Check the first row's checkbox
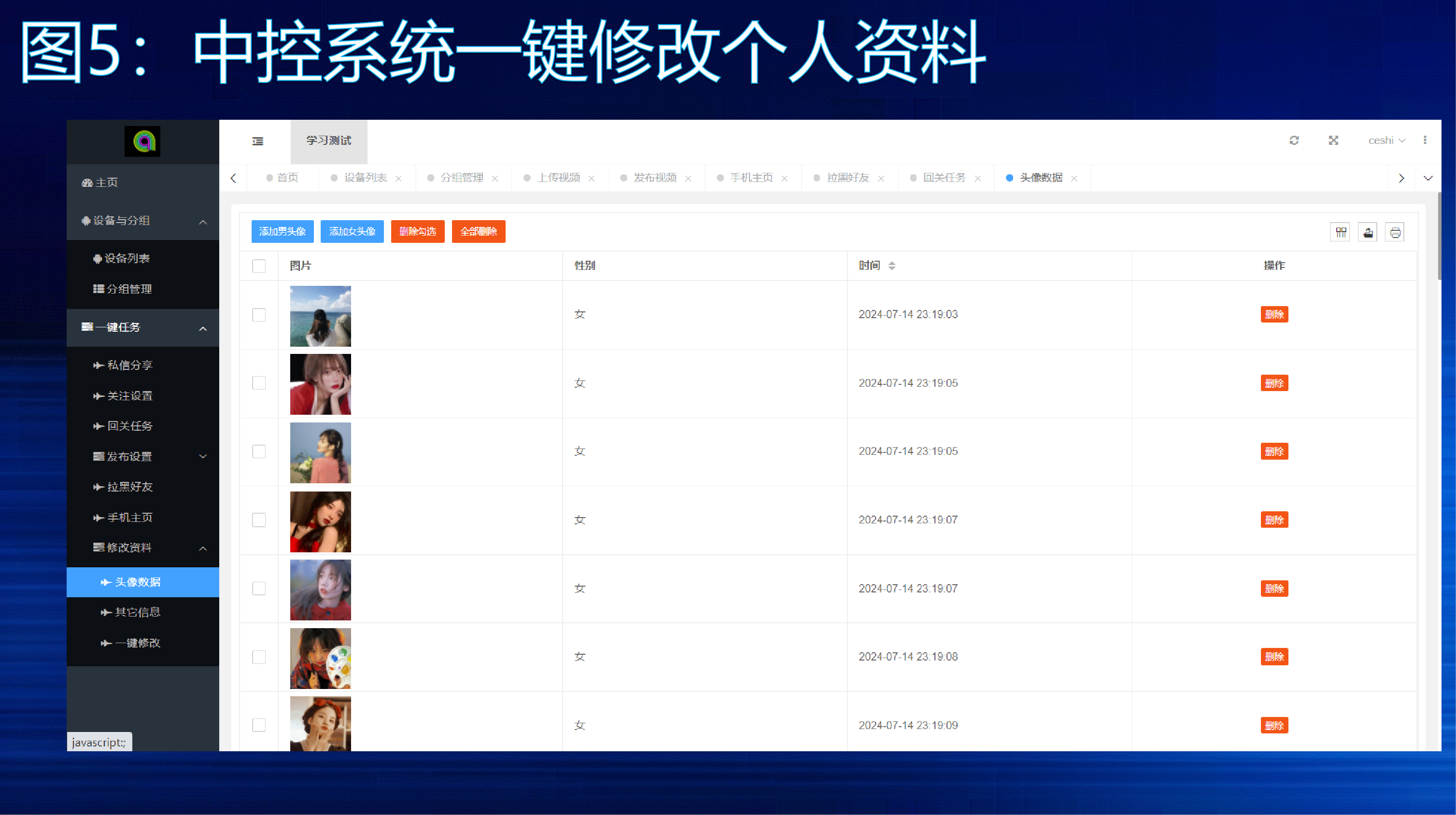 click(259, 315)
